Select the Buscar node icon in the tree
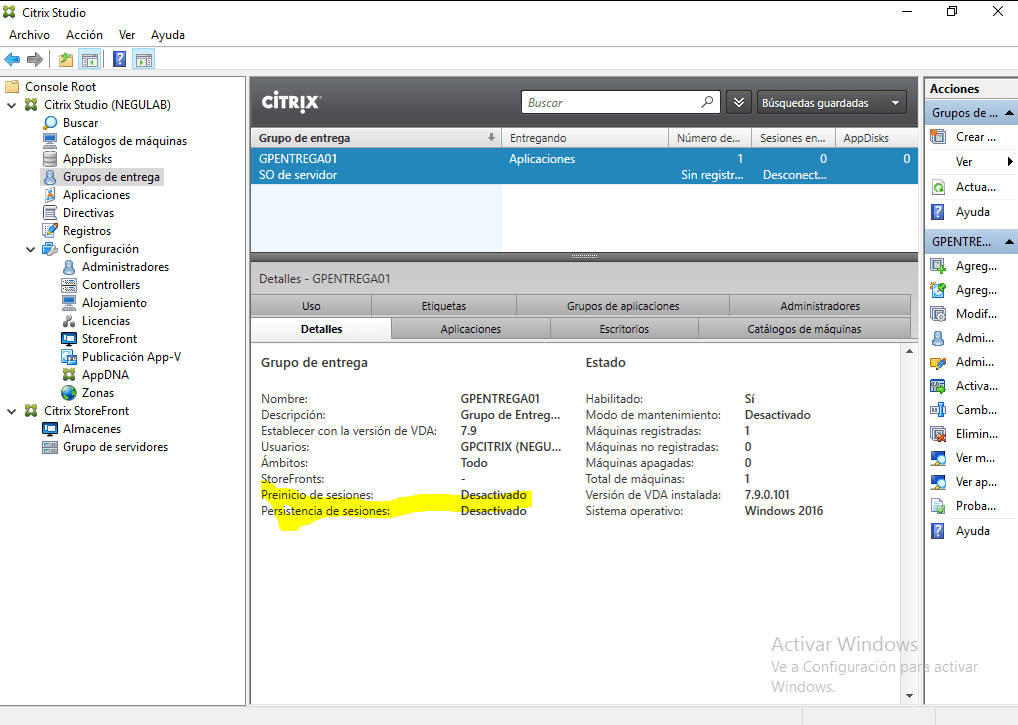1018x725 pixels. point(53,122)
